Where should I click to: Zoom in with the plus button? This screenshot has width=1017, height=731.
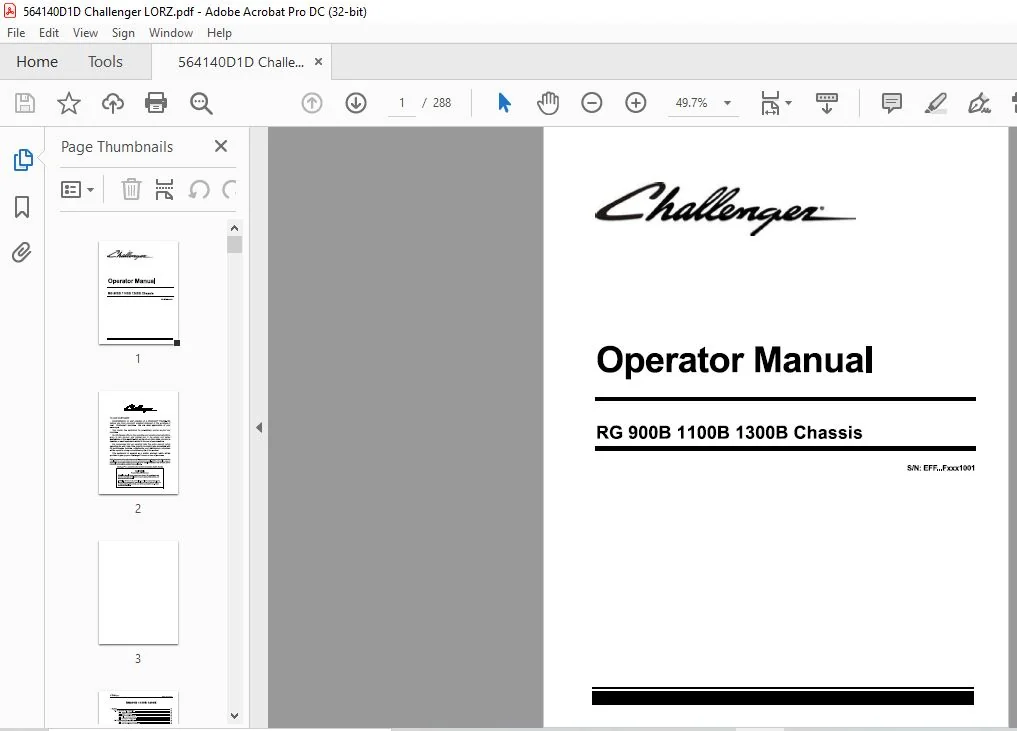click(636, 103)
